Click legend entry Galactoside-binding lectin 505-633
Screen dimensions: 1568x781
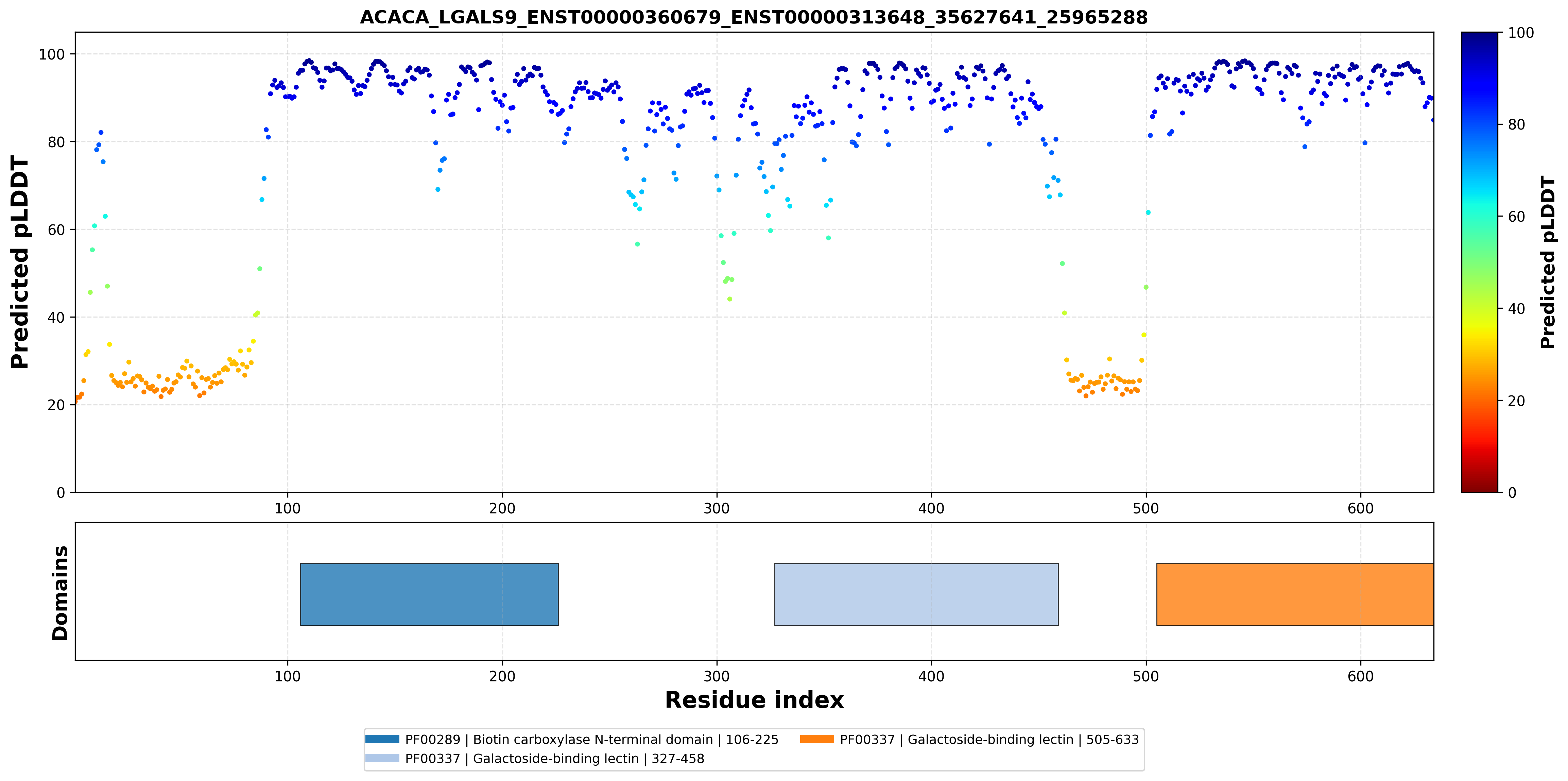click(989, 740)
